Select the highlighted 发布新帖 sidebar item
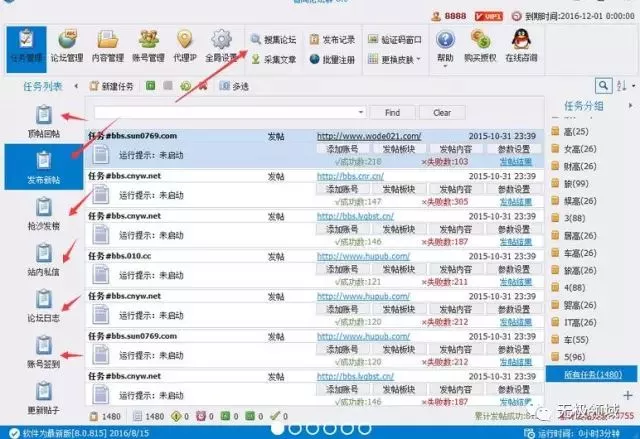Viewport: 640px width, 439px height. click(x=44, y=167)
